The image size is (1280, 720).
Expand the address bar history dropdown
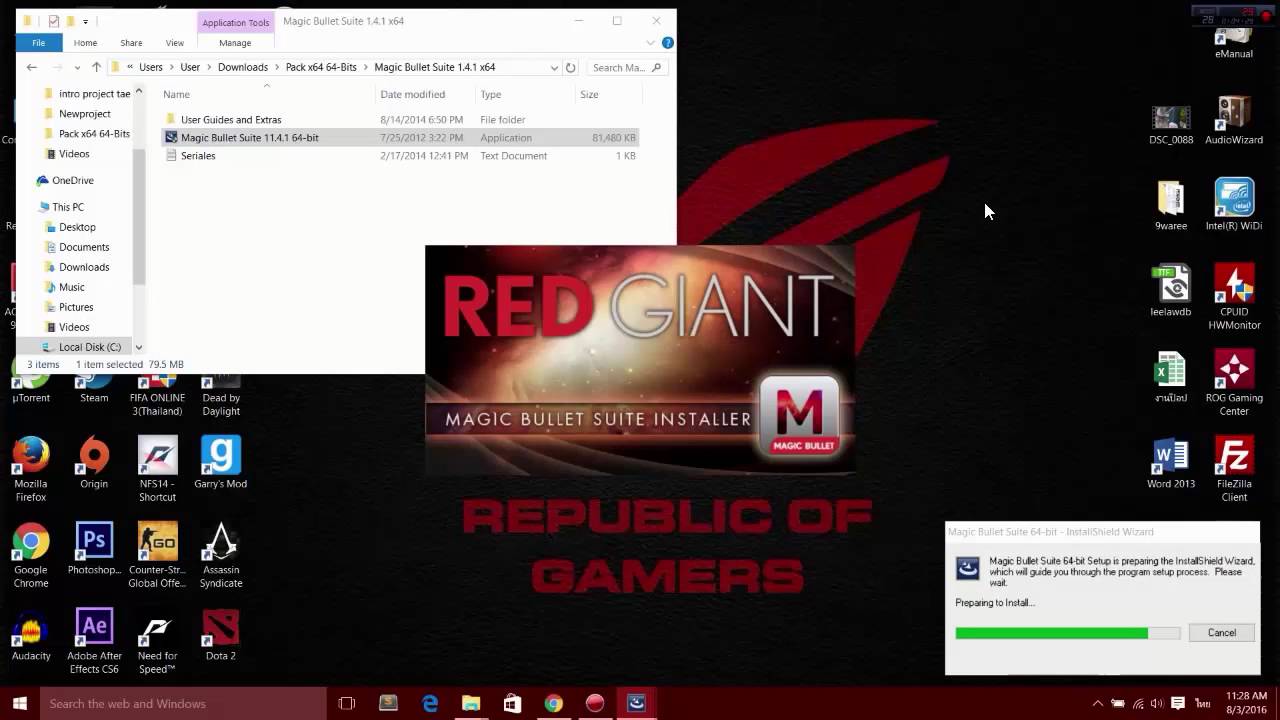(x=553, y=67)
